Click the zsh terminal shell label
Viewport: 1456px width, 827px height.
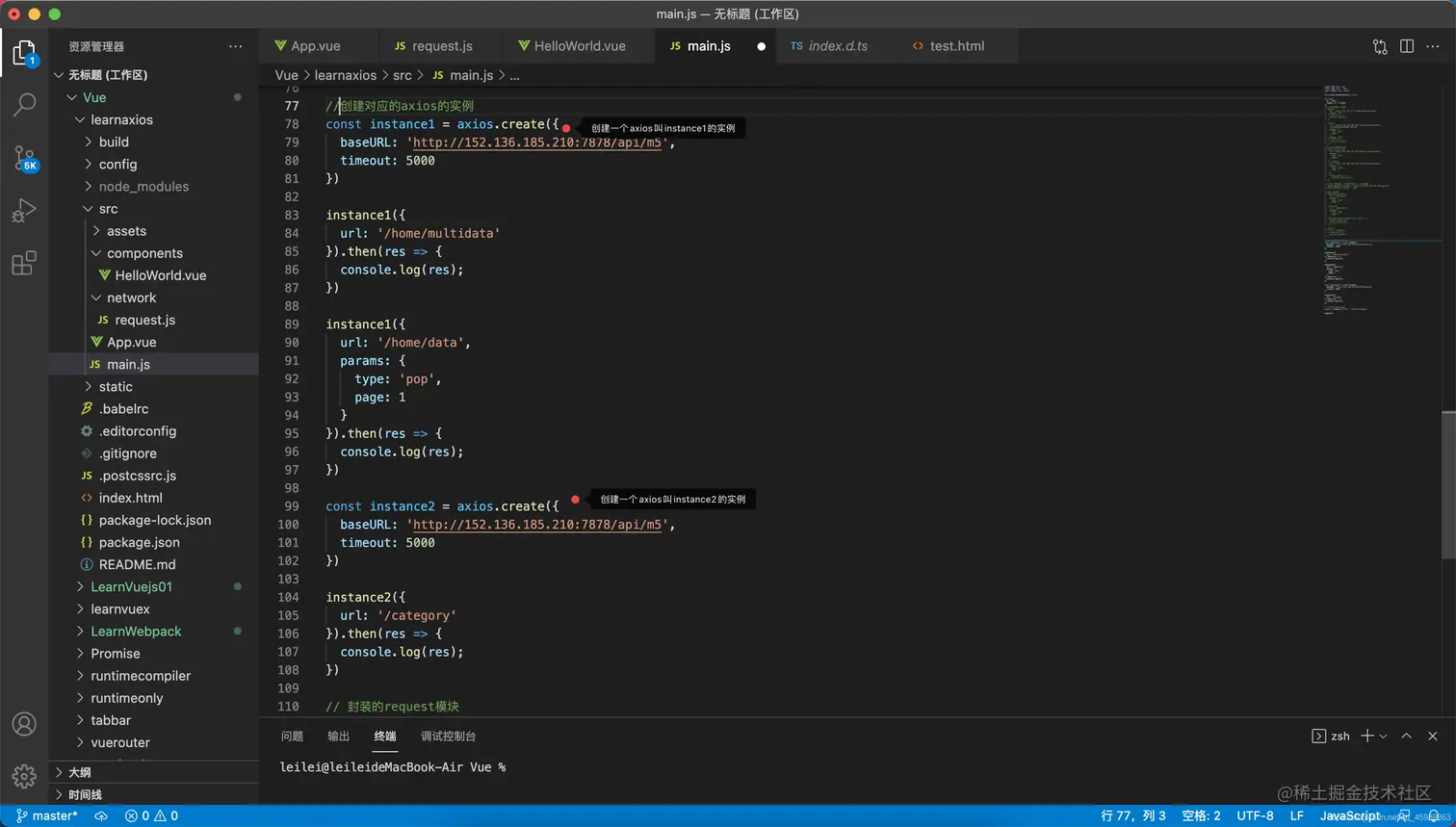click(1331, 736)
